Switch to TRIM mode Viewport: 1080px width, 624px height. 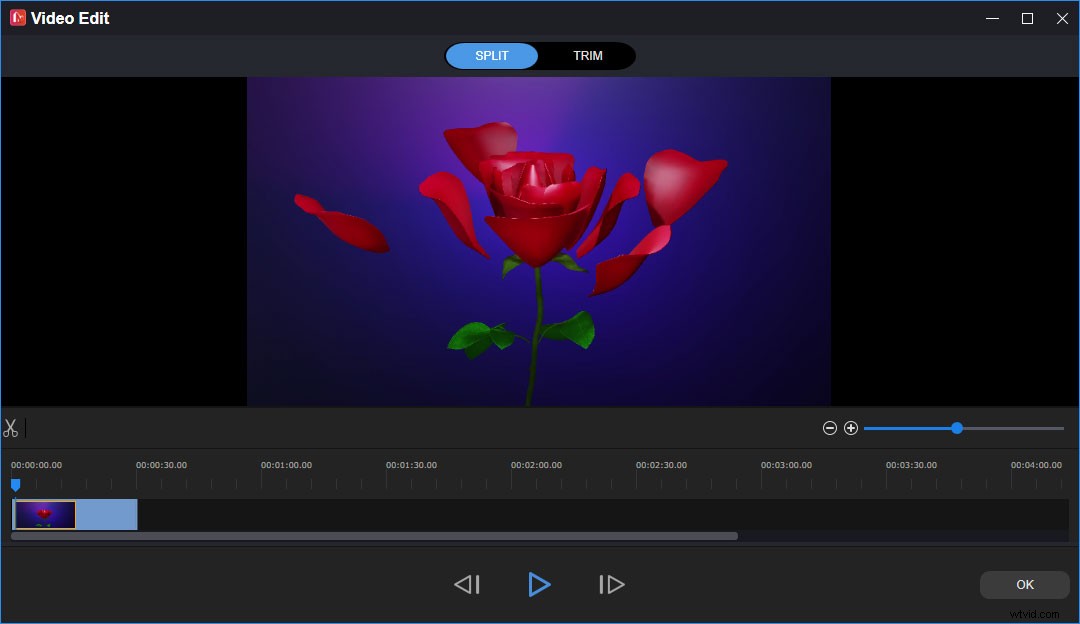pyautogui.click(x=588, y=56)
